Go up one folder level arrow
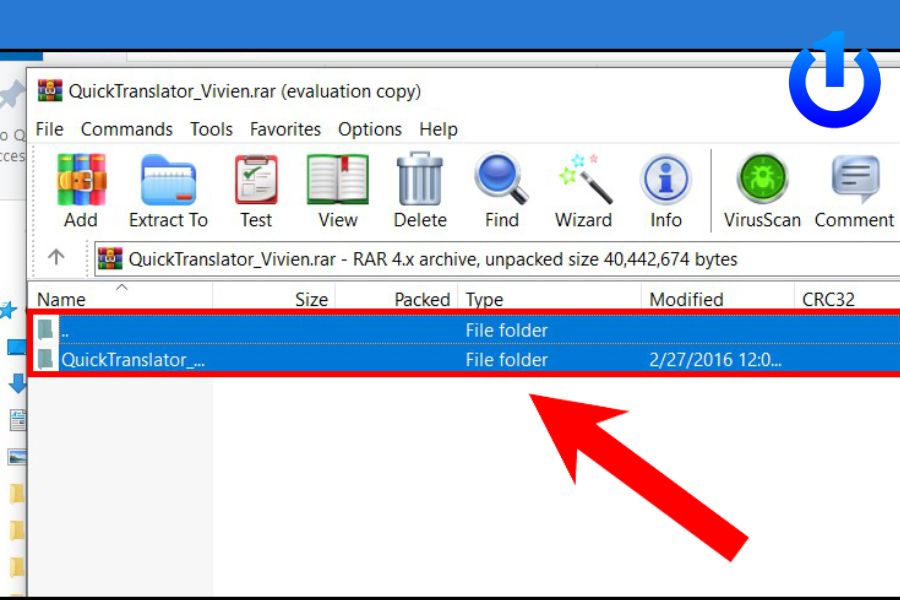Viewport: 900px width, 600px height. coord(56,258)
